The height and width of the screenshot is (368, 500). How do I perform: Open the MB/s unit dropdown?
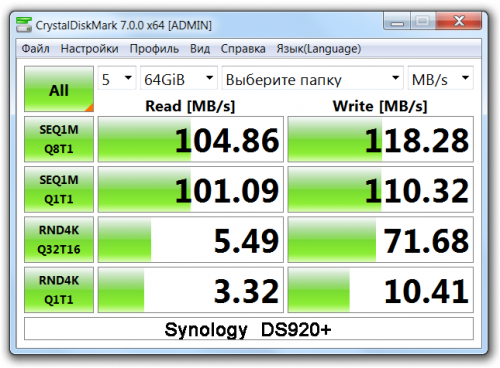(440, 78)
